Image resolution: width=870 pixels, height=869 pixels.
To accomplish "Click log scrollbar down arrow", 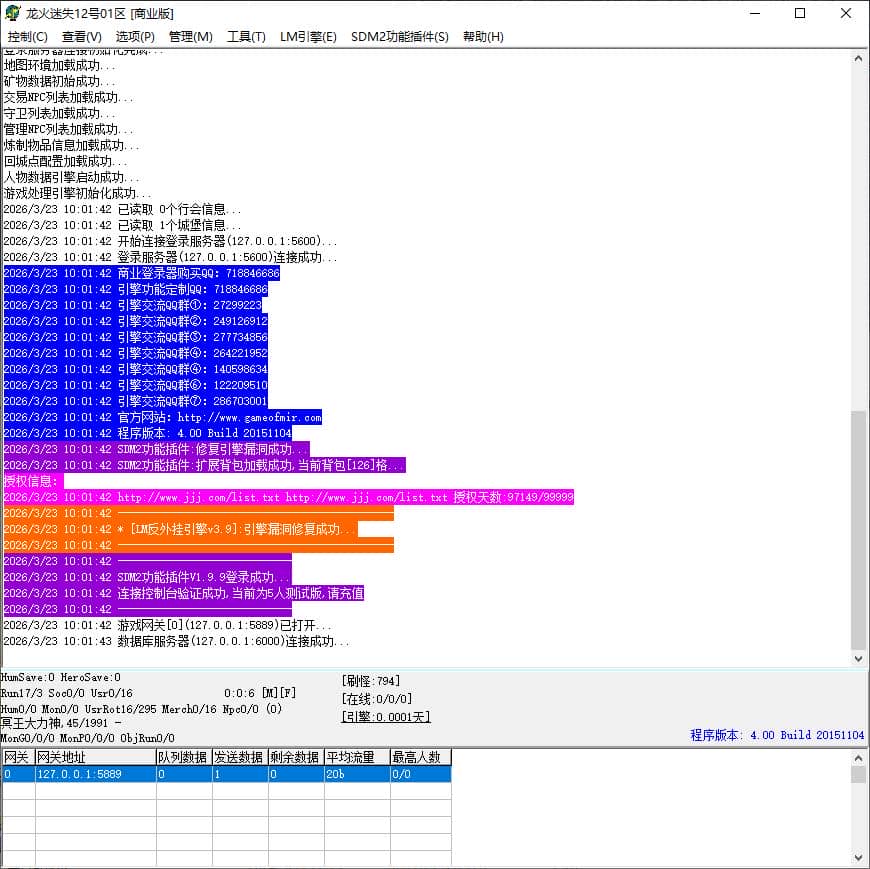I will click(858, 659).
